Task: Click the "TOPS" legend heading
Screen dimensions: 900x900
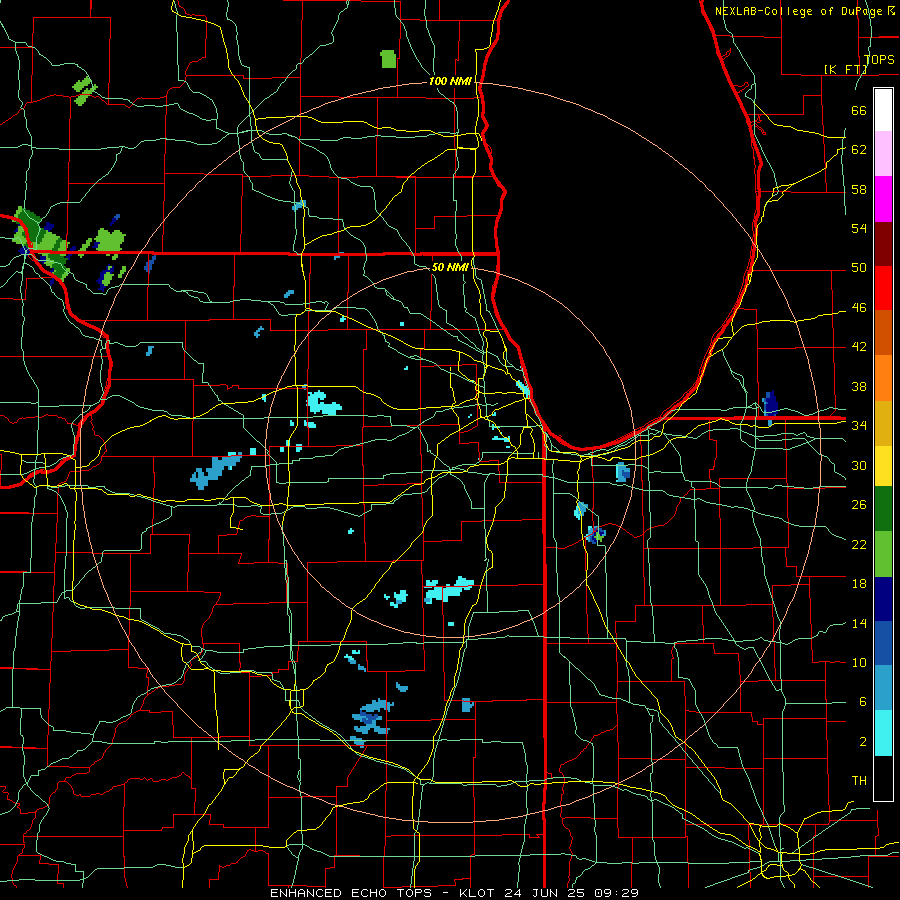Action: [x=879, y=60]
